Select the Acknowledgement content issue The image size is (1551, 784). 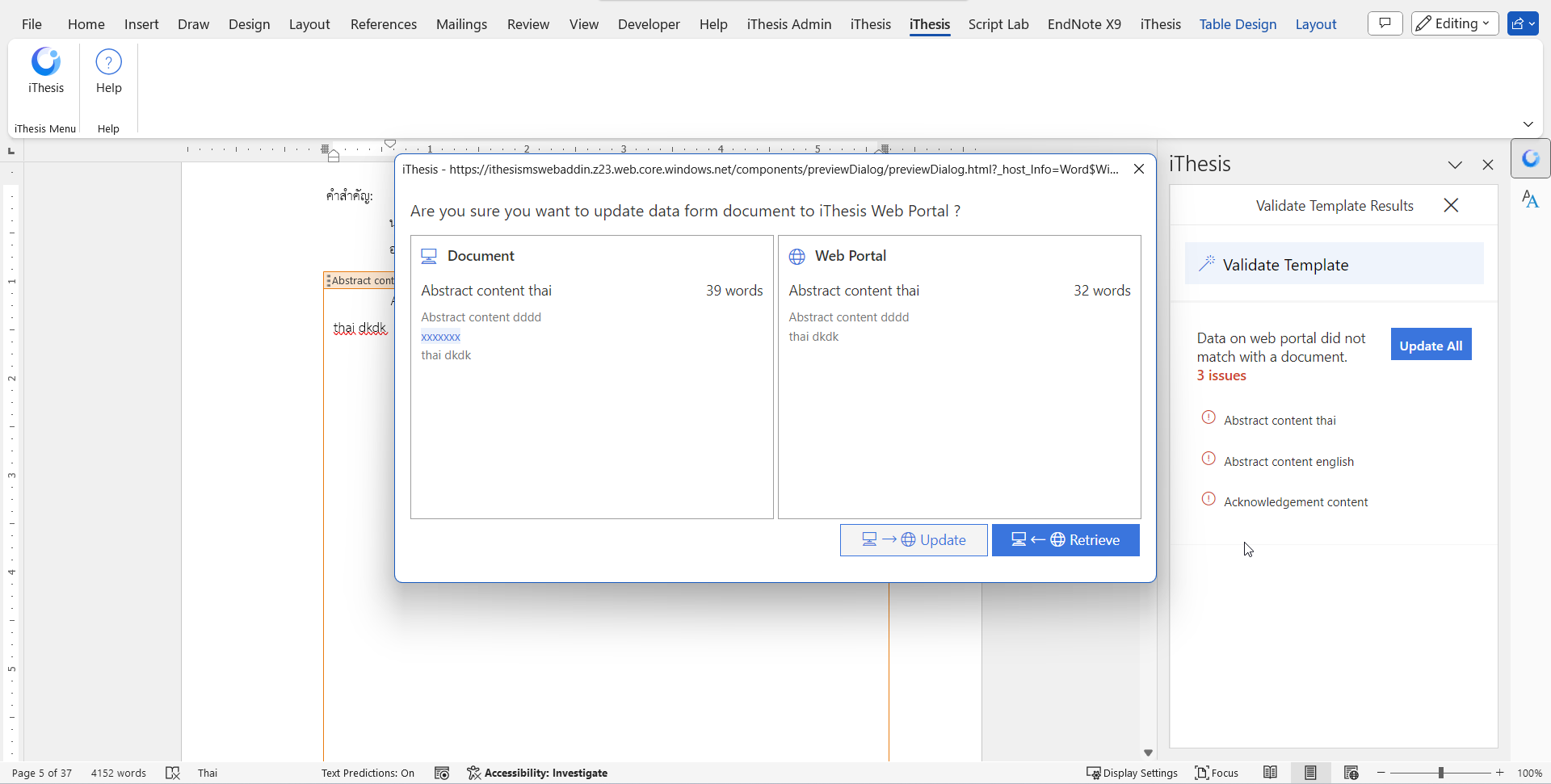[1296, 501]
